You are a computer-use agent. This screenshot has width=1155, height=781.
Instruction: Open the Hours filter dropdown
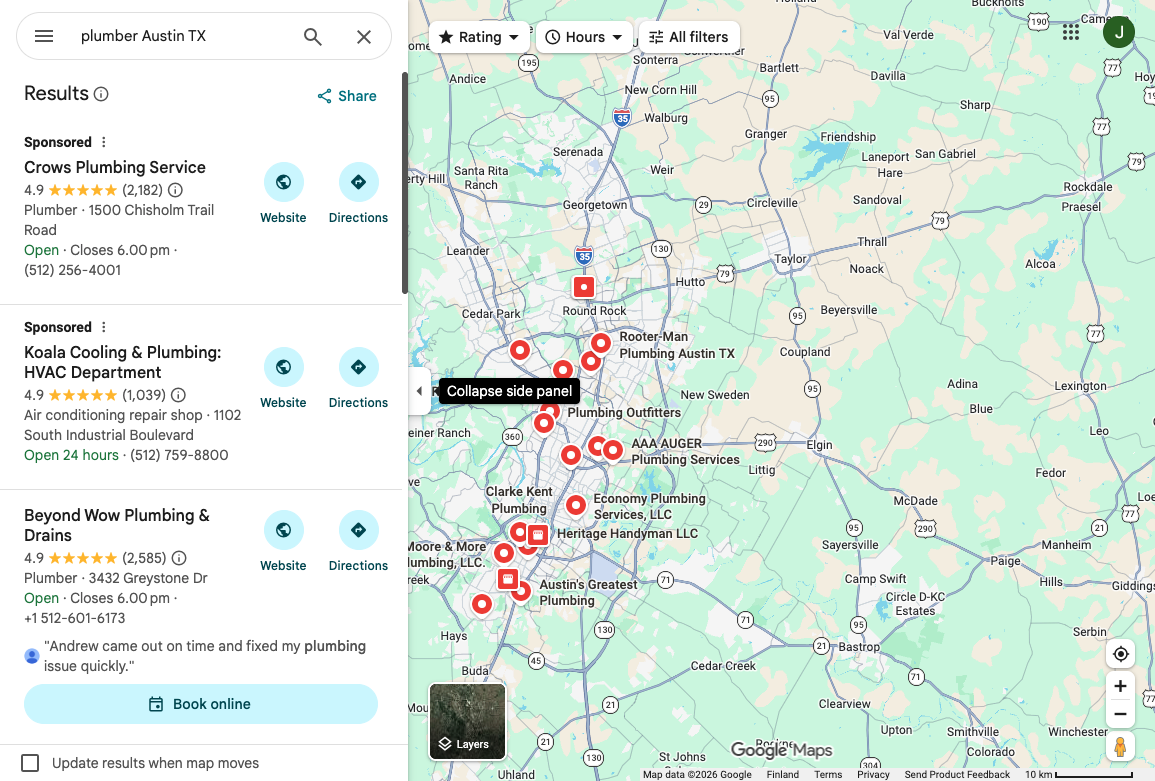point(584,37)
